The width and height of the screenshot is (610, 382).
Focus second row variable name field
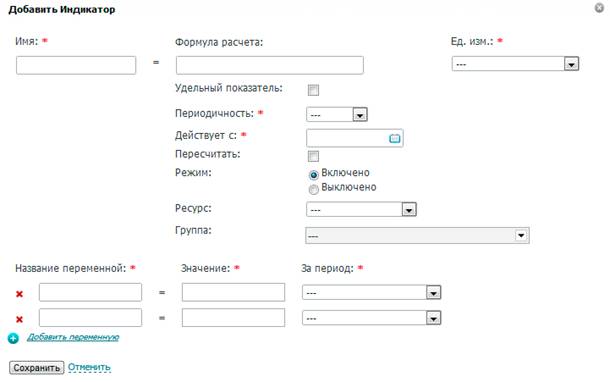[x=90, y=318]
